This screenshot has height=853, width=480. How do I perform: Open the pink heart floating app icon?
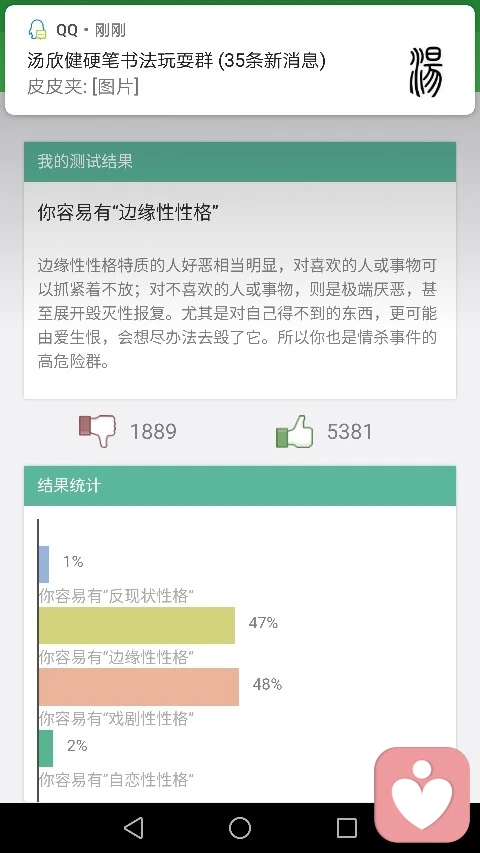point(422,794)
